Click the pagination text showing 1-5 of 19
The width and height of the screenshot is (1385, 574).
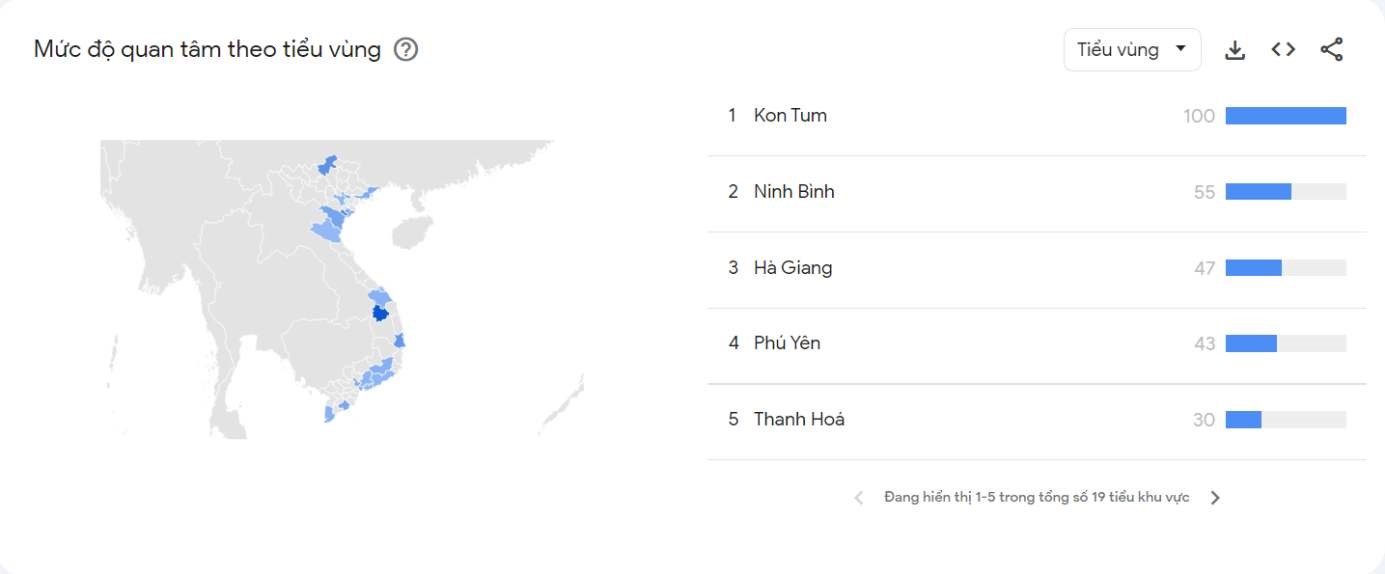(1036, 498)
